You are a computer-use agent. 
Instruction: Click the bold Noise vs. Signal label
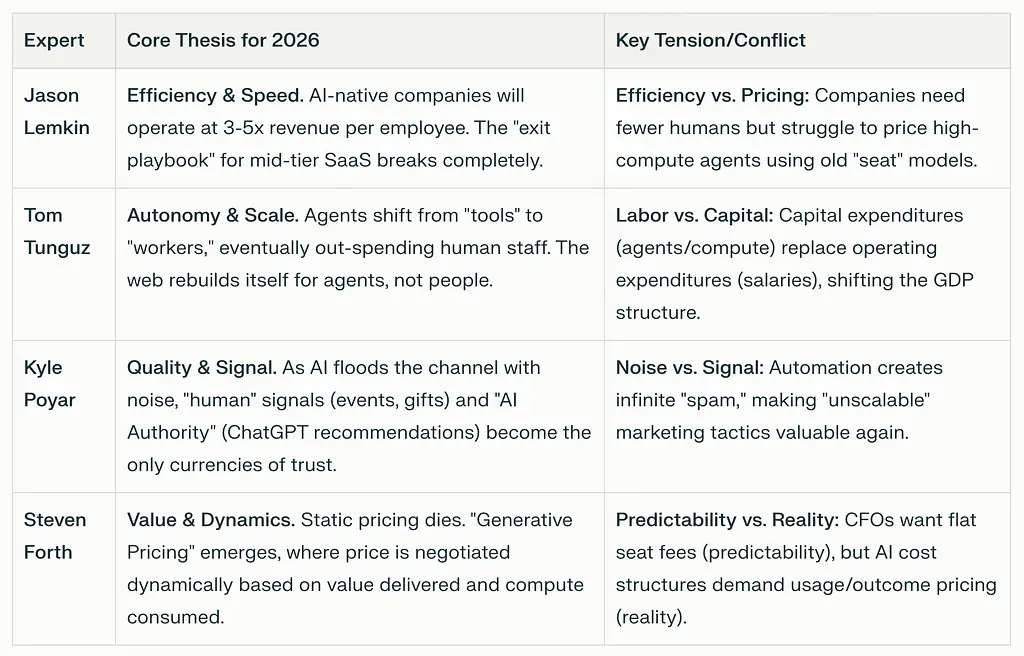point(689,368)
